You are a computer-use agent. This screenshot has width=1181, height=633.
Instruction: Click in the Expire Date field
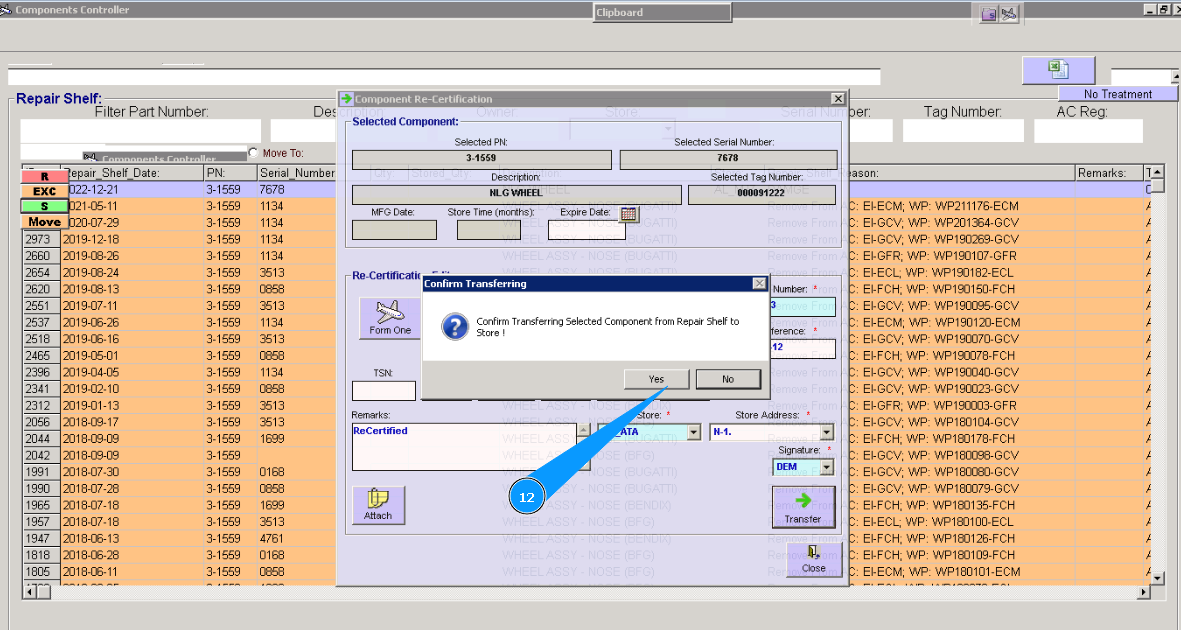tap(587, 230)
